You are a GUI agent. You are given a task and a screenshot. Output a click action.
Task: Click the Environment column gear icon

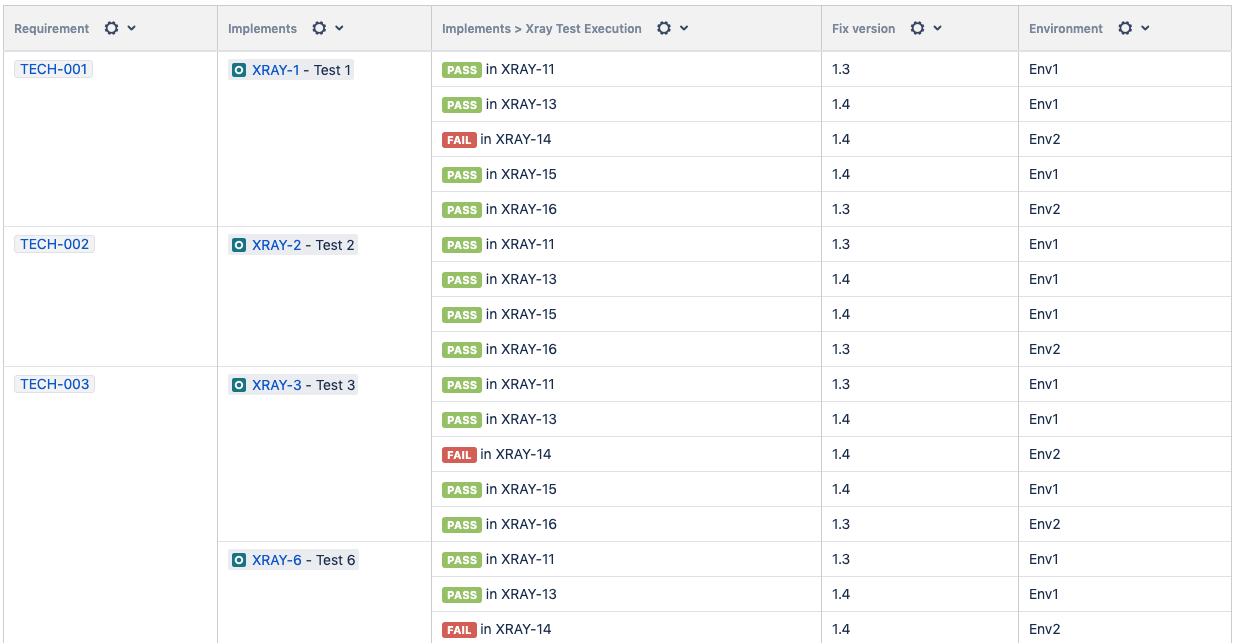[1125, 29]
